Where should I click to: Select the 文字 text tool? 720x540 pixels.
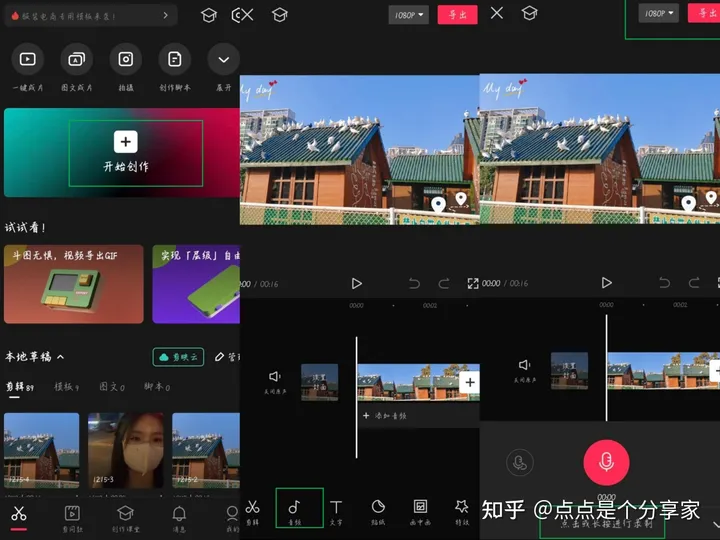point(336,512)
